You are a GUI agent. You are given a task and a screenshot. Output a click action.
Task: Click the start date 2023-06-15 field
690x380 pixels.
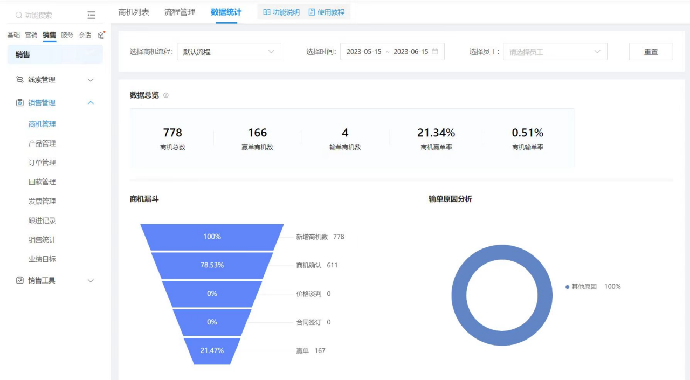364,51
